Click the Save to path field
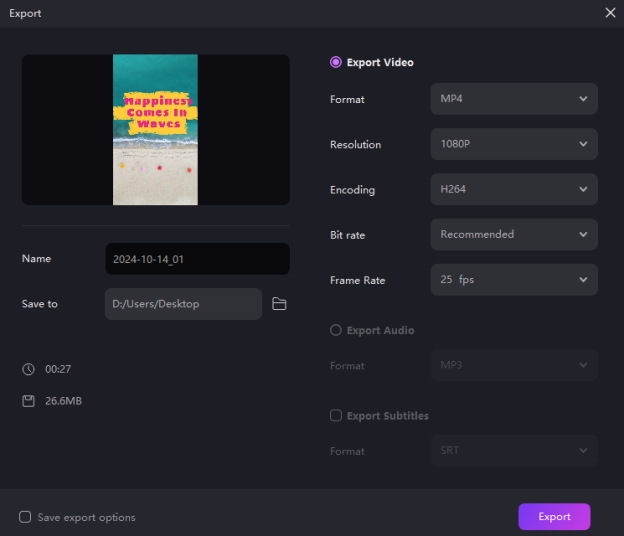624x536 pixels. pyautogui.click(x=183, y=304)
